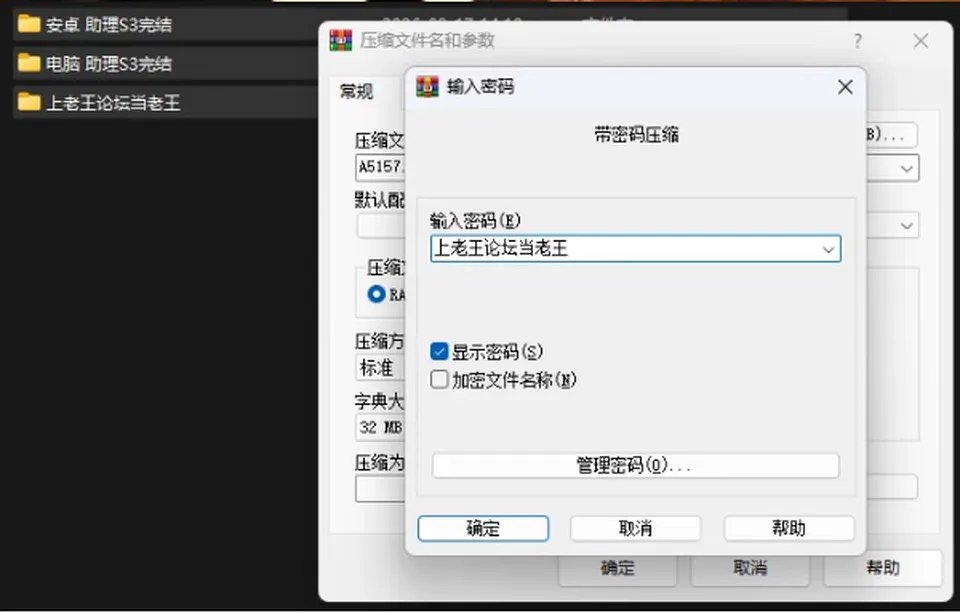The width and height of the screenshot is (960, 613).
Task: Click the archive name field starting A5157
Action: [x=380, y=167]
